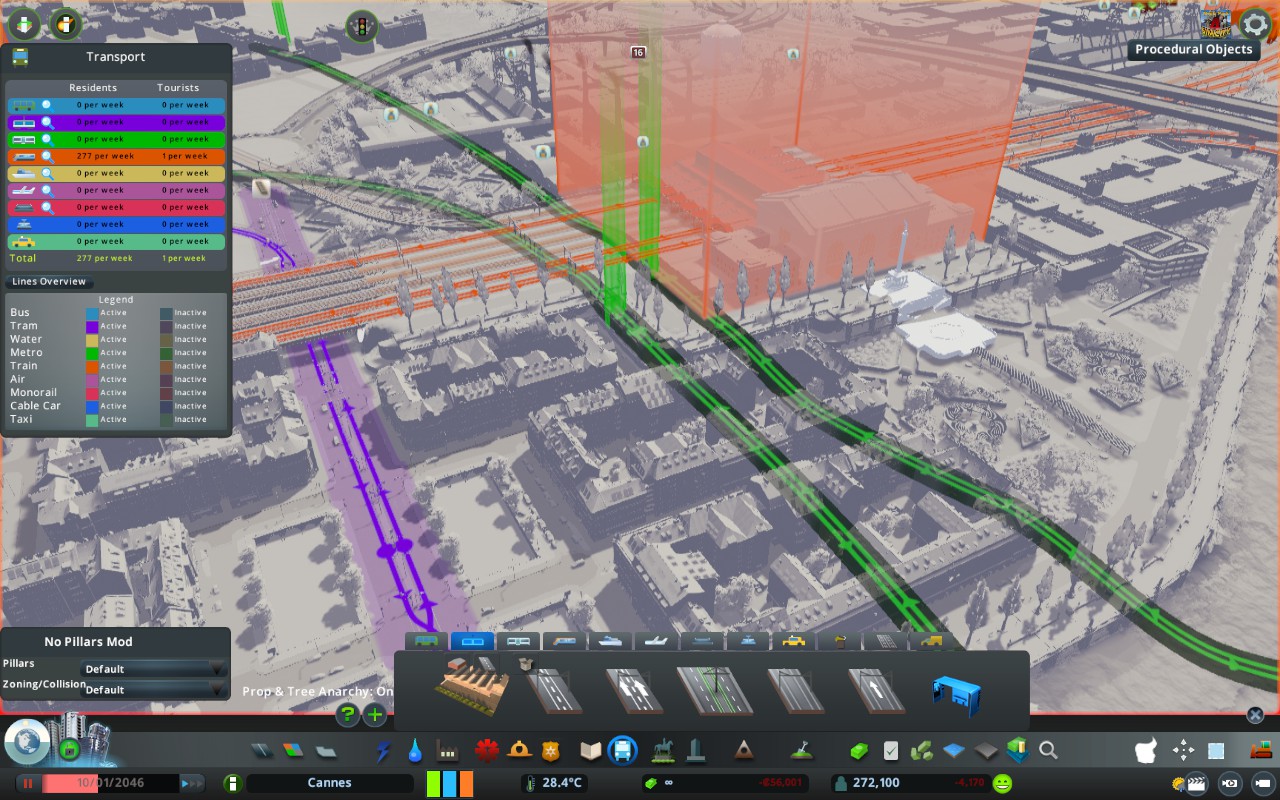1280x800 pixels.
Task: Click Metro Active green color swatch
Action: tap(92, 352)
